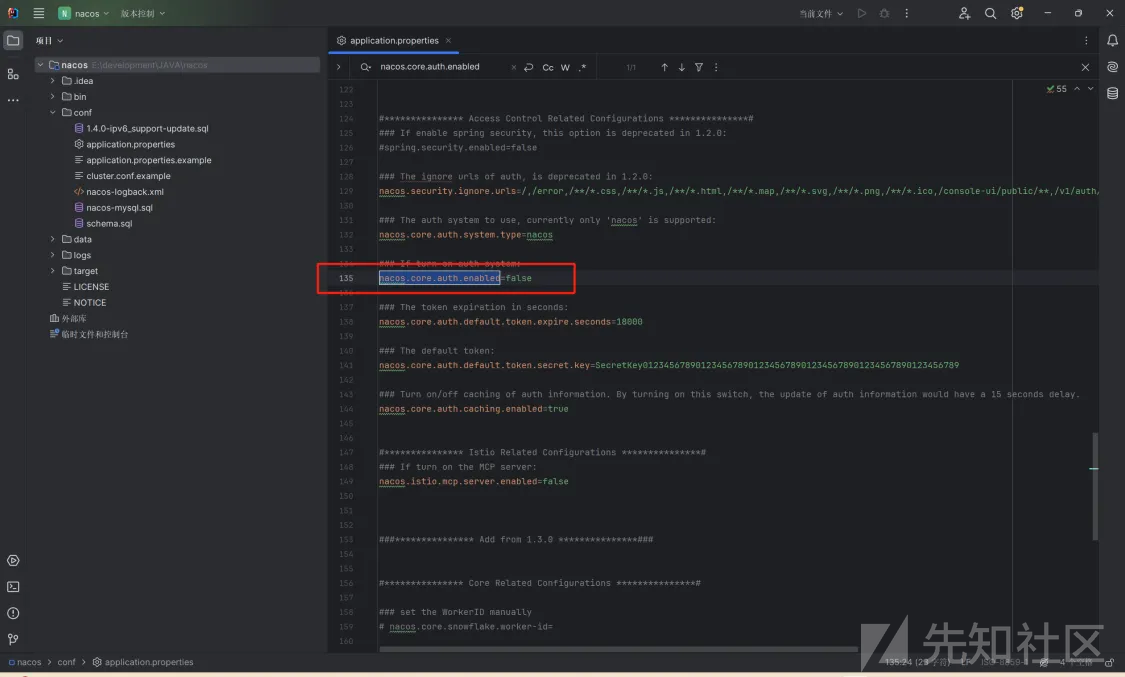Insert new line in search field
Screen dimensions: 1125x677
click(529, 67)
